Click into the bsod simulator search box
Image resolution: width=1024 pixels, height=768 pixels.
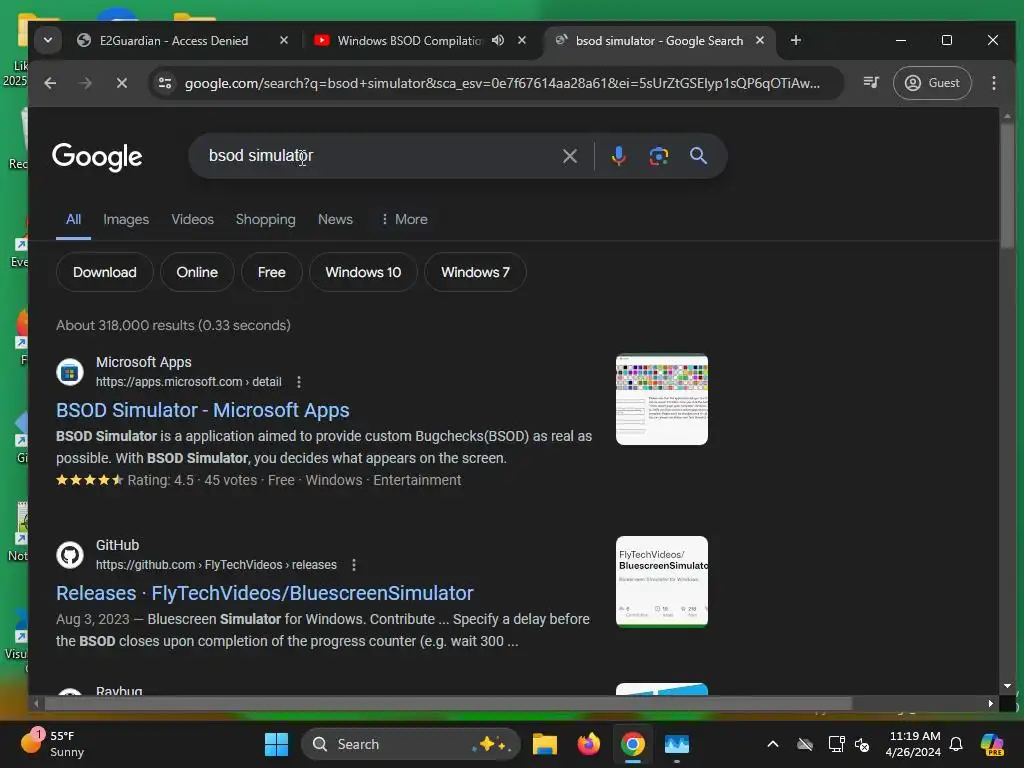pos(379,156)
